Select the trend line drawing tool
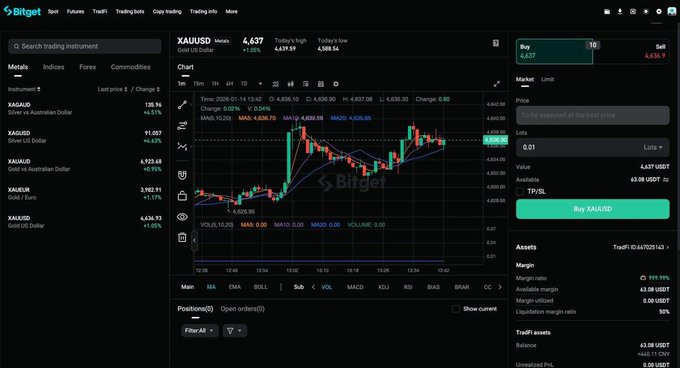This screenshot has width=680, height=368. point(182,104)
